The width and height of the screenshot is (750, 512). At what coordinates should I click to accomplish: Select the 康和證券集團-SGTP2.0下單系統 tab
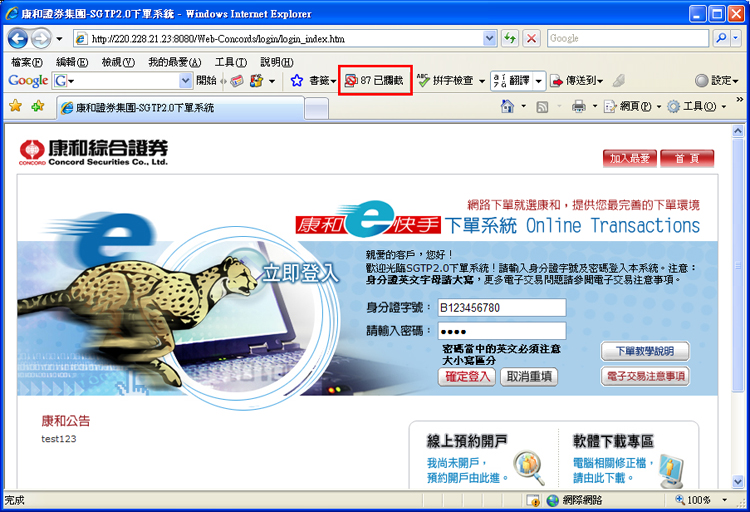tap(180, 108)
